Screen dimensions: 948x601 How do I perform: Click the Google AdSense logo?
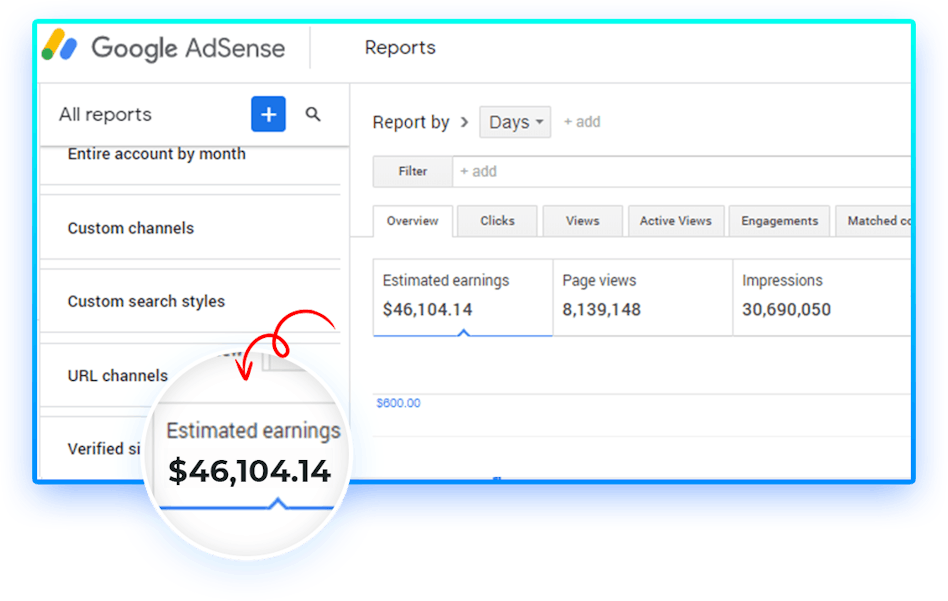(165, 48)
